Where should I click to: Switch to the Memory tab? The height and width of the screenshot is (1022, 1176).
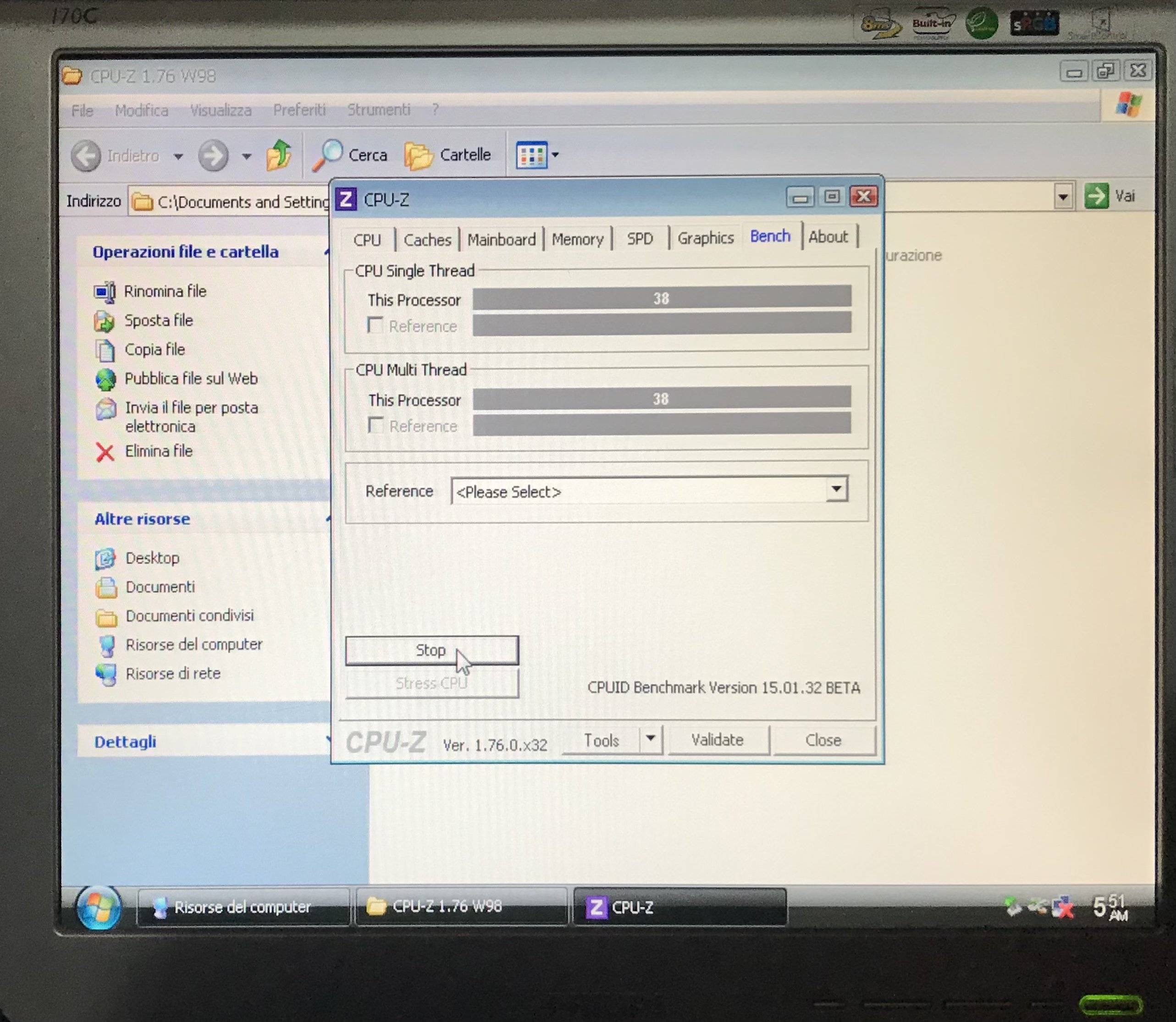[577, 240]
